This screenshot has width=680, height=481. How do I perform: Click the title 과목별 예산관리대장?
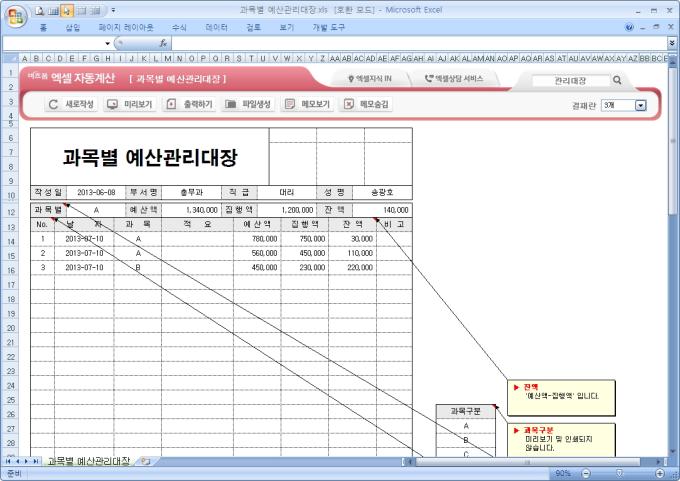[150, 157]
